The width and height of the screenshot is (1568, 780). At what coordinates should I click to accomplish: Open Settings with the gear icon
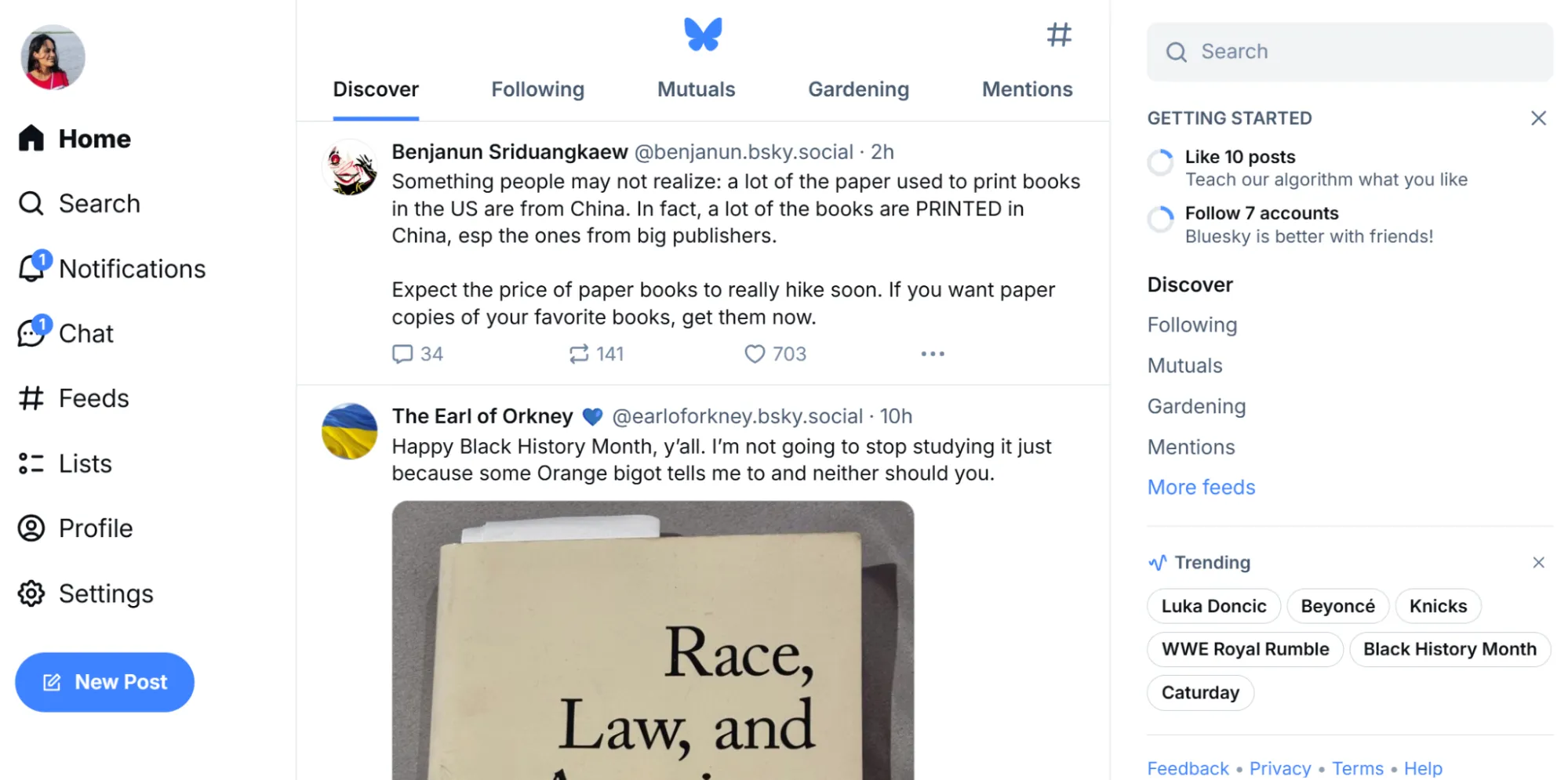tap(31, 593)
